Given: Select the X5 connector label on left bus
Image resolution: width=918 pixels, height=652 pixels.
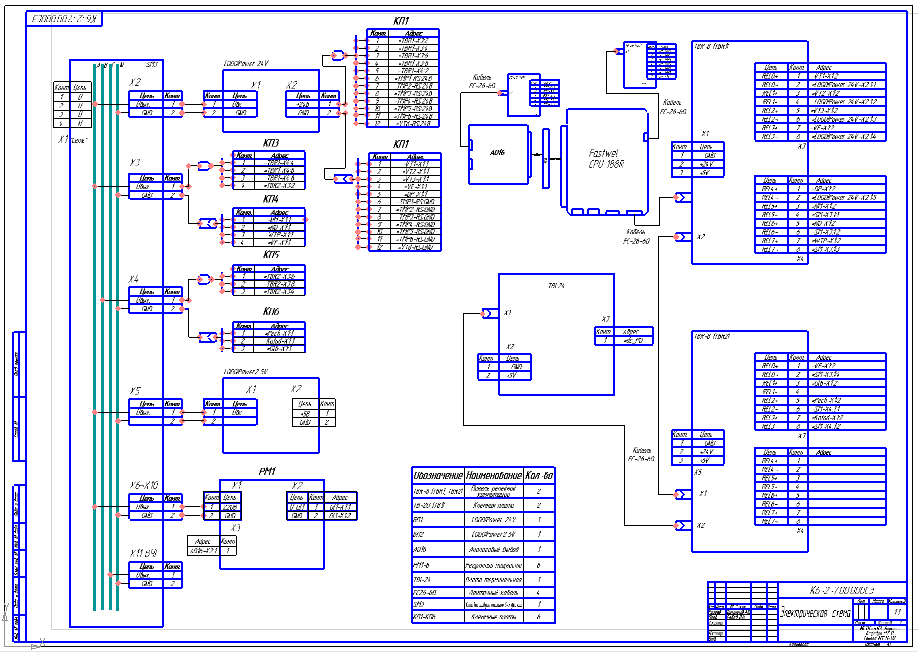Looking at the screenshot, I should pyautogui.click(x=135, y=392).
